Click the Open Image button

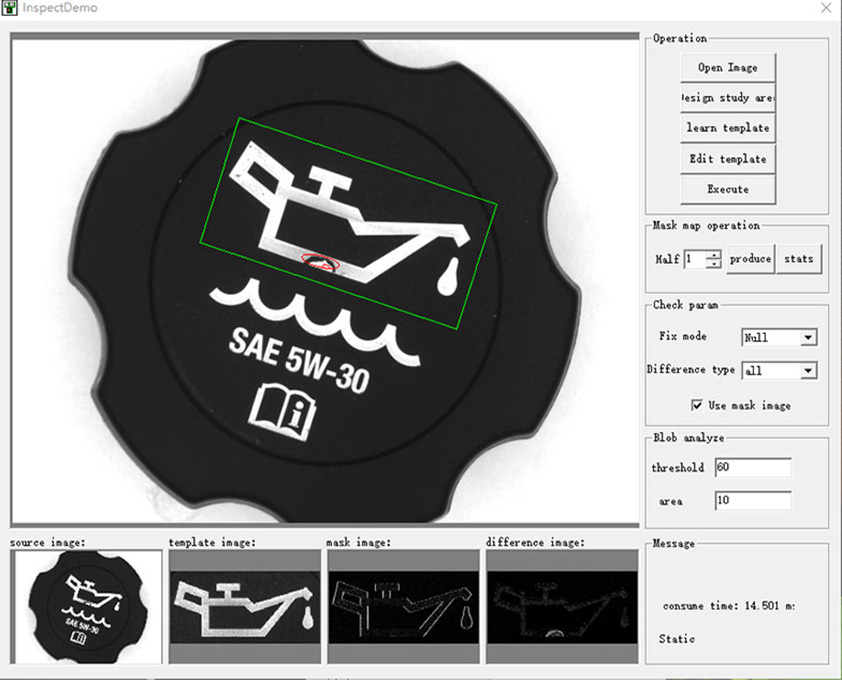pyautogui.click(x=727, y=68)
